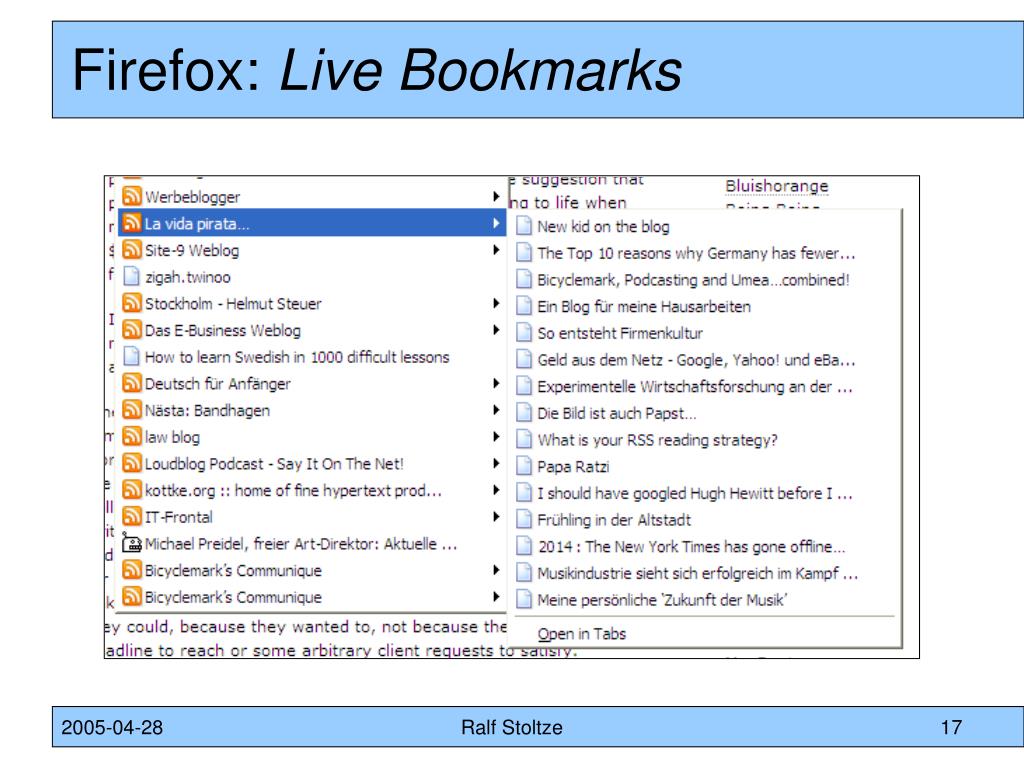Click 'Die Bild ist auch Papst...' text
1024x768 pixels.
616,413
